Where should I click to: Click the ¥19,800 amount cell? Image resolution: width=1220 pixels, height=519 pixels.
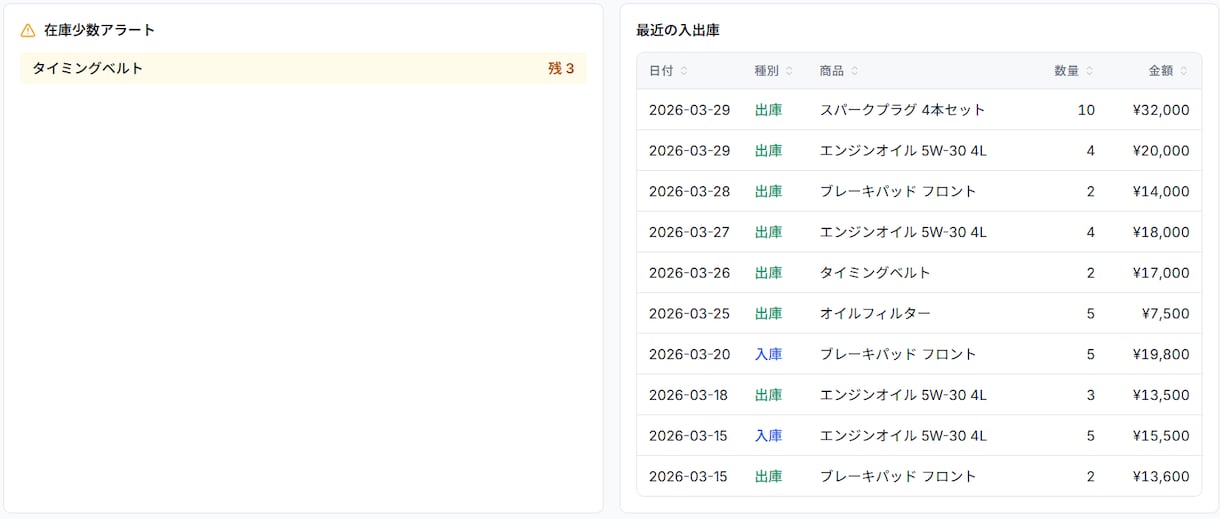pos(1161,354)
